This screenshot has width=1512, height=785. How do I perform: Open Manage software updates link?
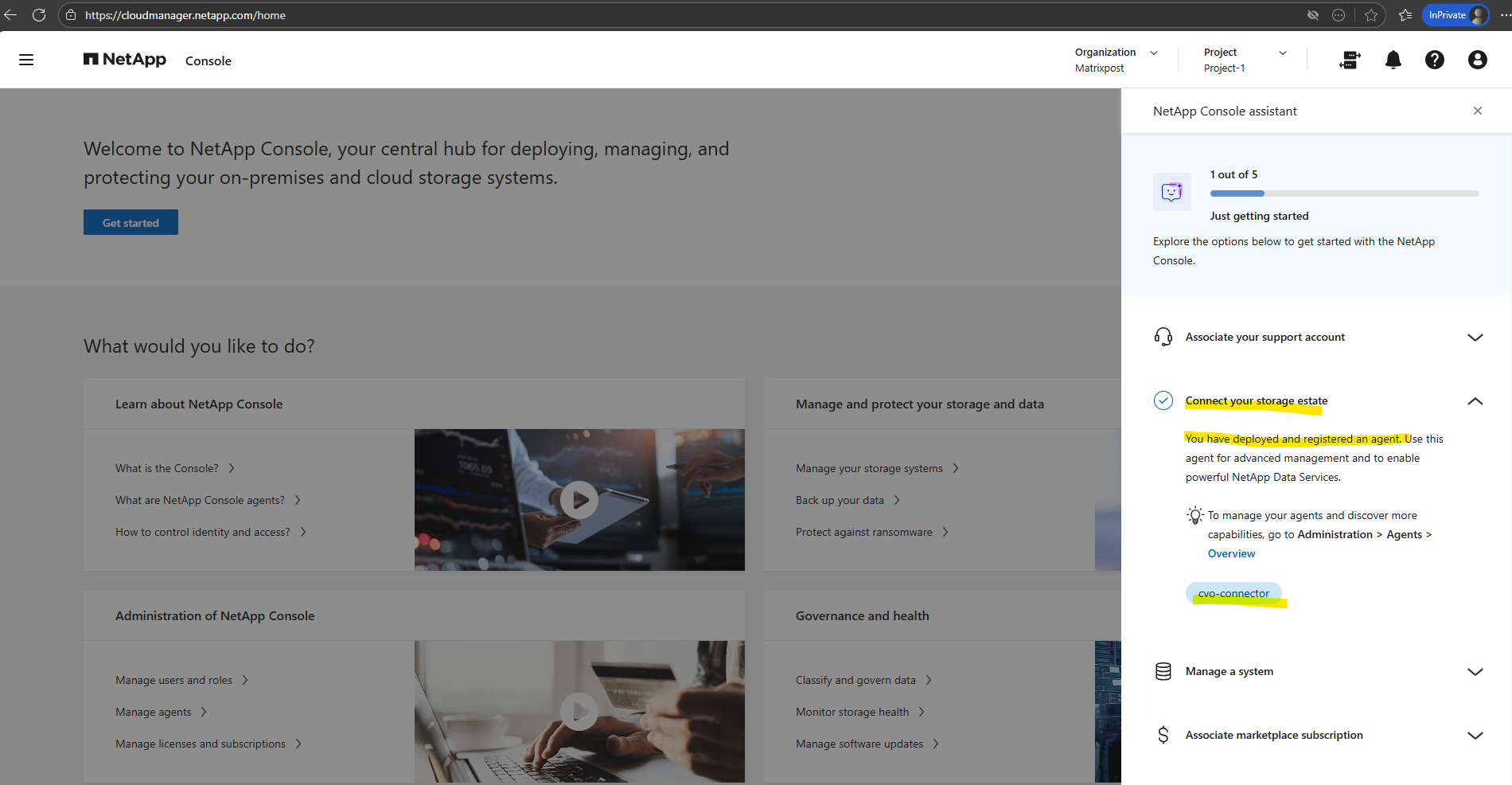click(x=867, y=744)
